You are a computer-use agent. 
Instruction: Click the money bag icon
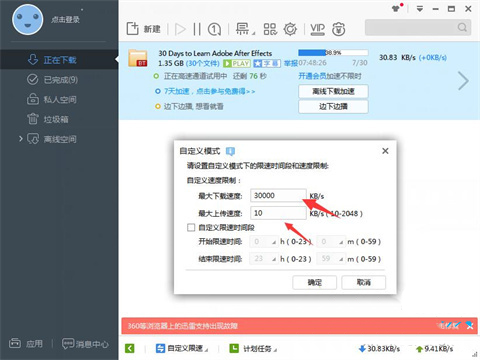click(x=339, y=29)
